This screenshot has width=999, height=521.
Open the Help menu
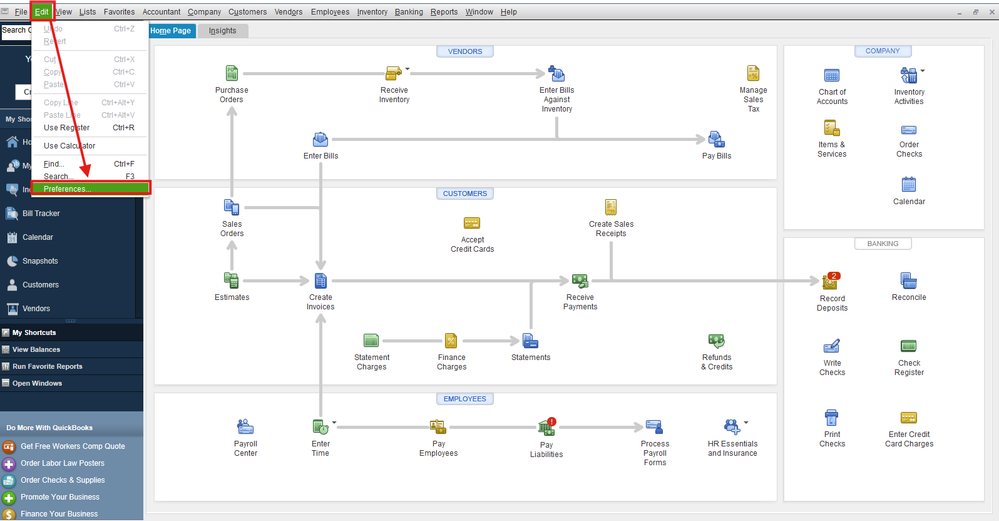pos(508,11)
